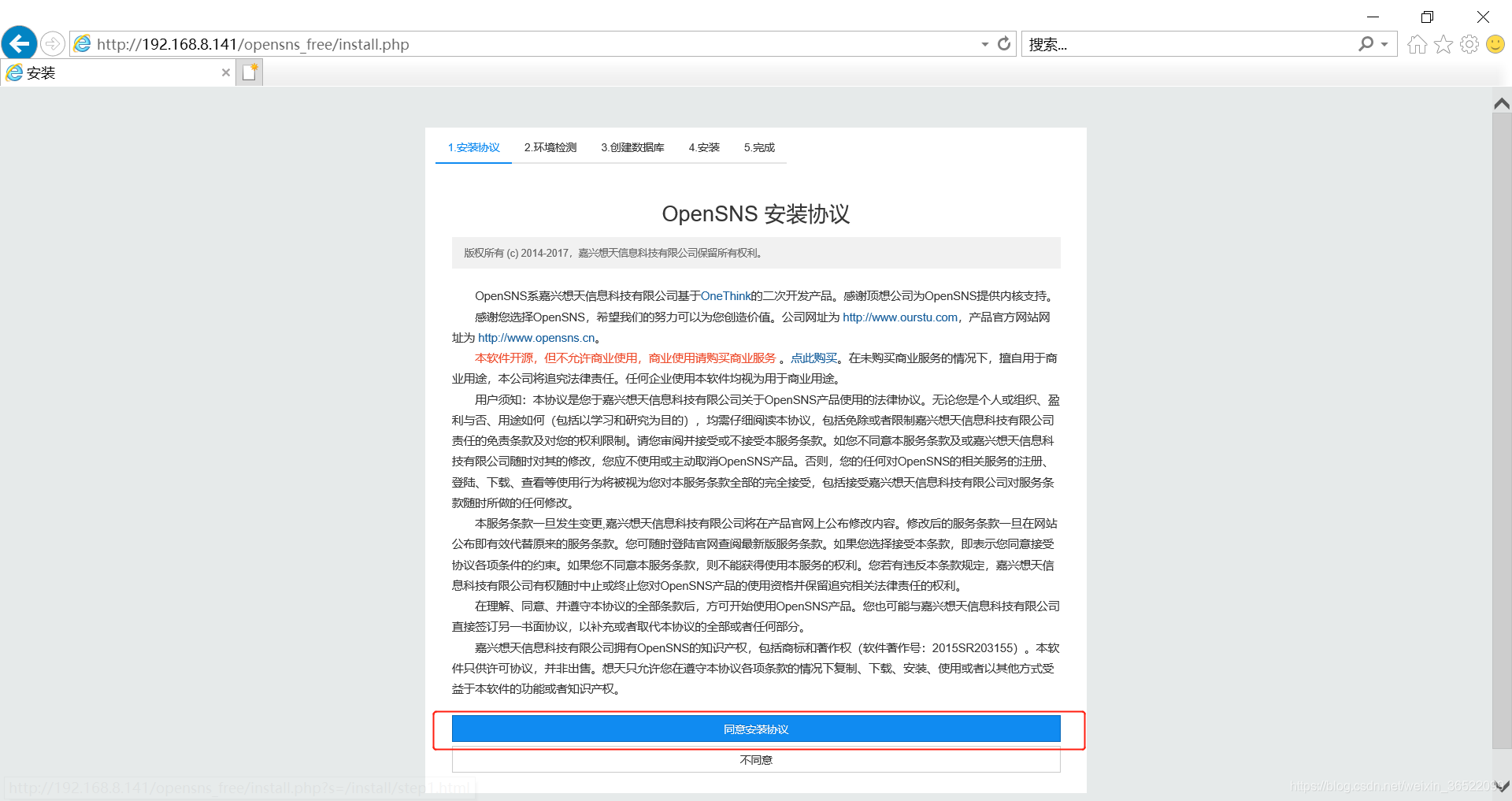Click the refresh page icon
Screen dimensions: 1512x801
click(x=1004, y=44)
